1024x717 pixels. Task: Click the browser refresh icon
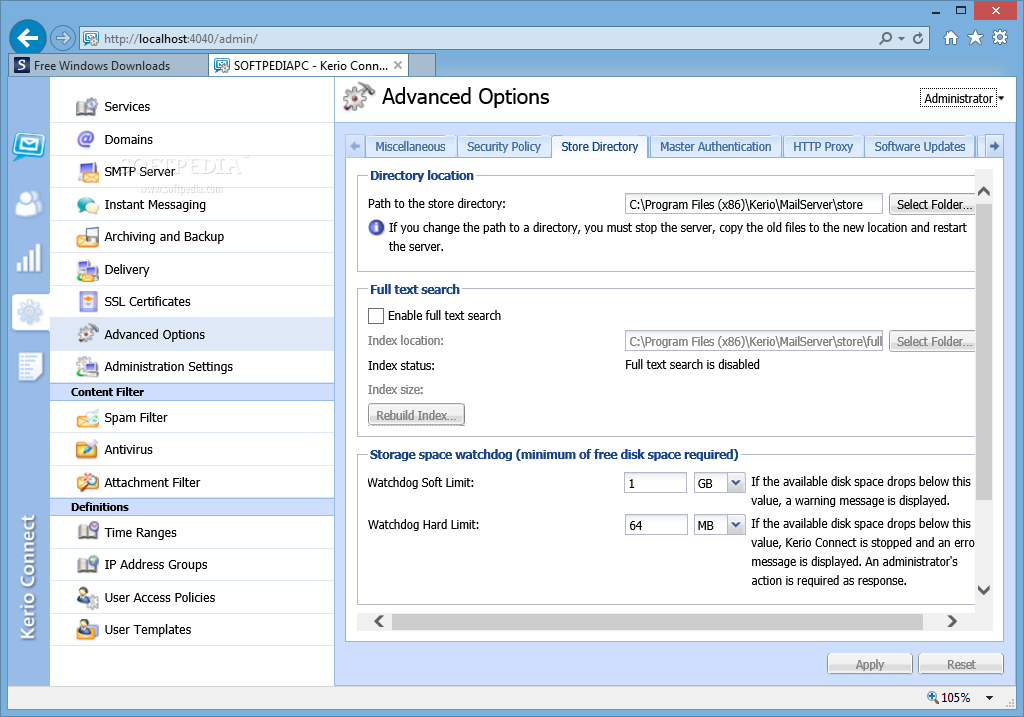click(918, 39)
